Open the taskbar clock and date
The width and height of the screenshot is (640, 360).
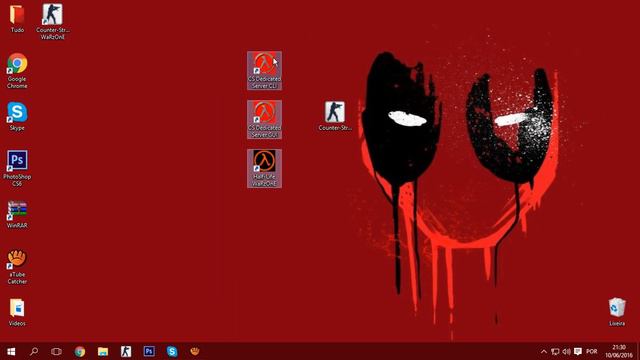[x=619, y=351]
